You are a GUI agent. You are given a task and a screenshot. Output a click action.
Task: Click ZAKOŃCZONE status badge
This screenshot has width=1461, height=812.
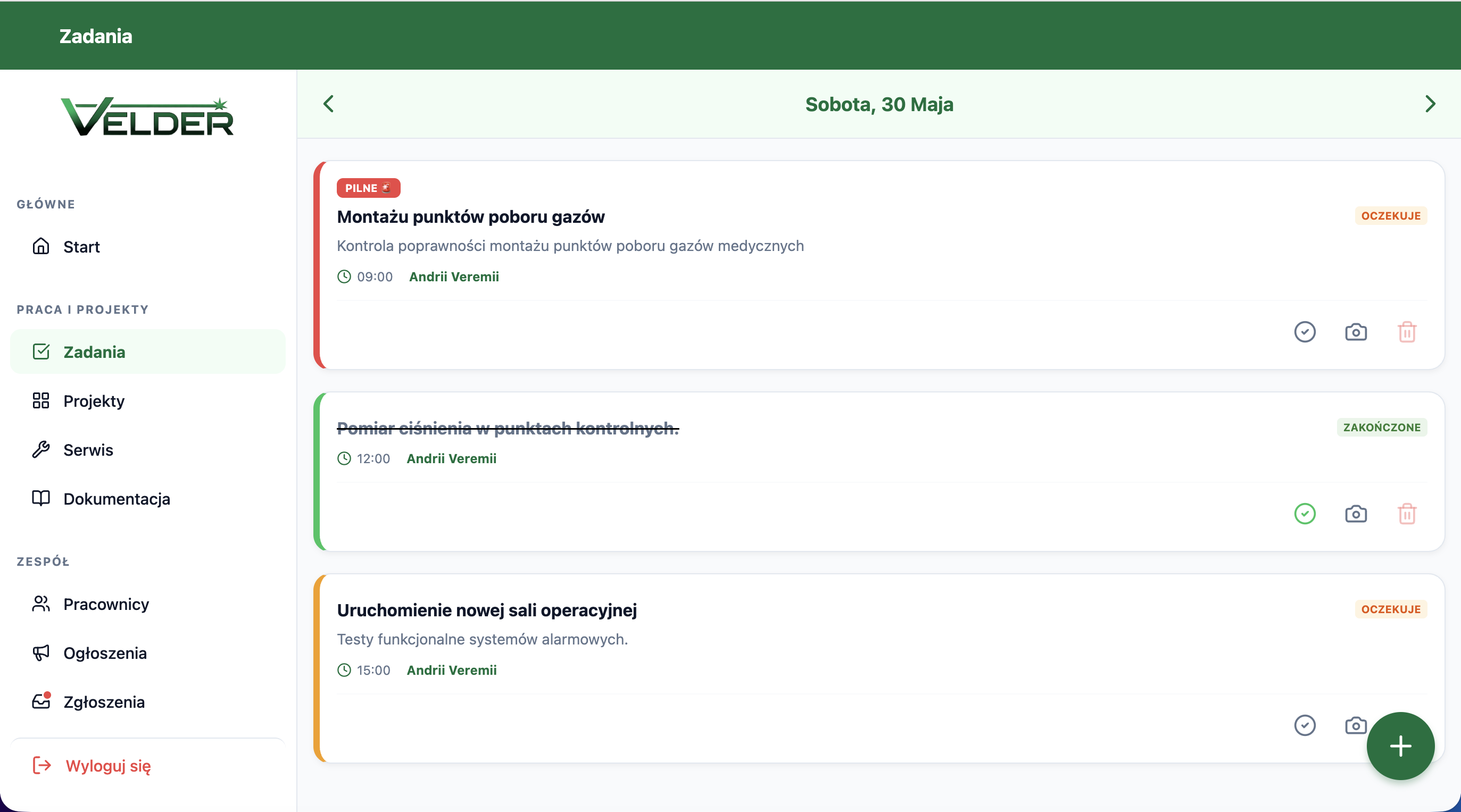(1382, 427)
